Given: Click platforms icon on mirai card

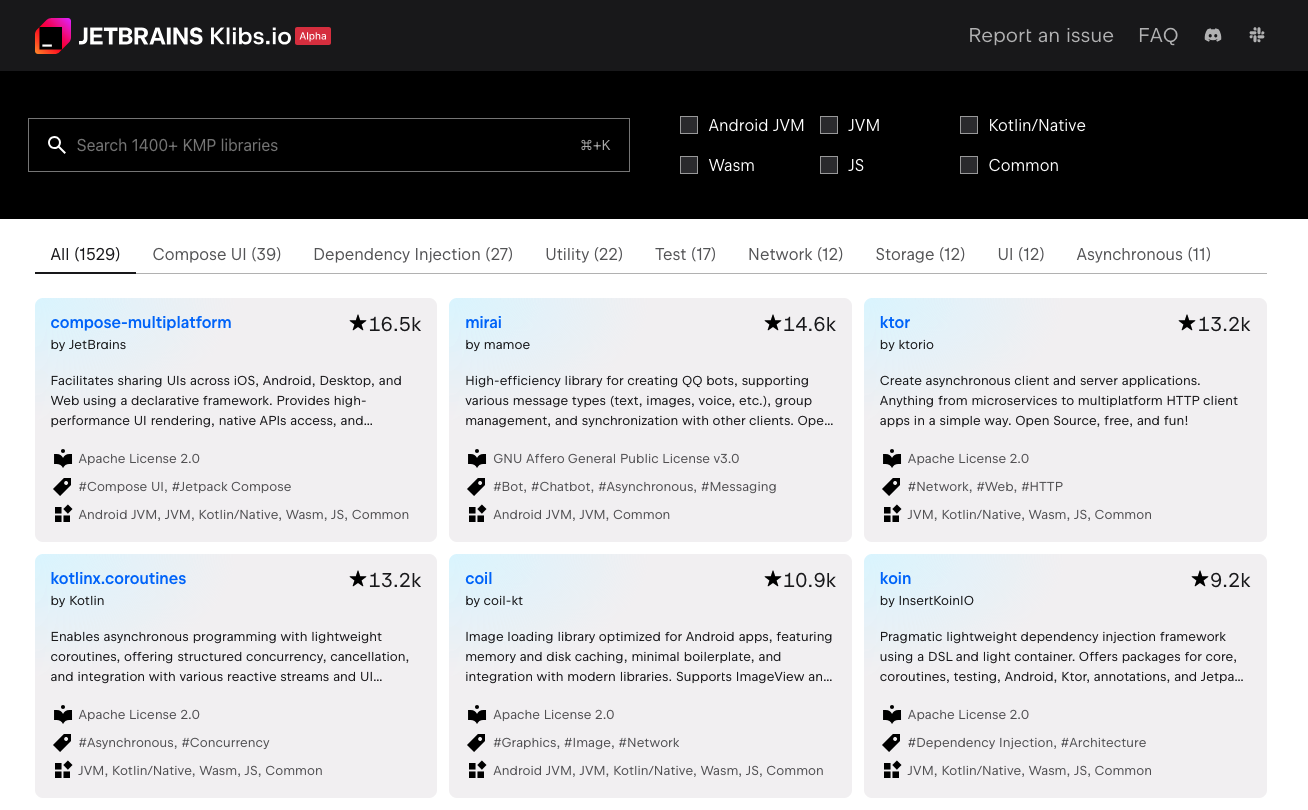Looking at the screenshot, I should (477, 514).
